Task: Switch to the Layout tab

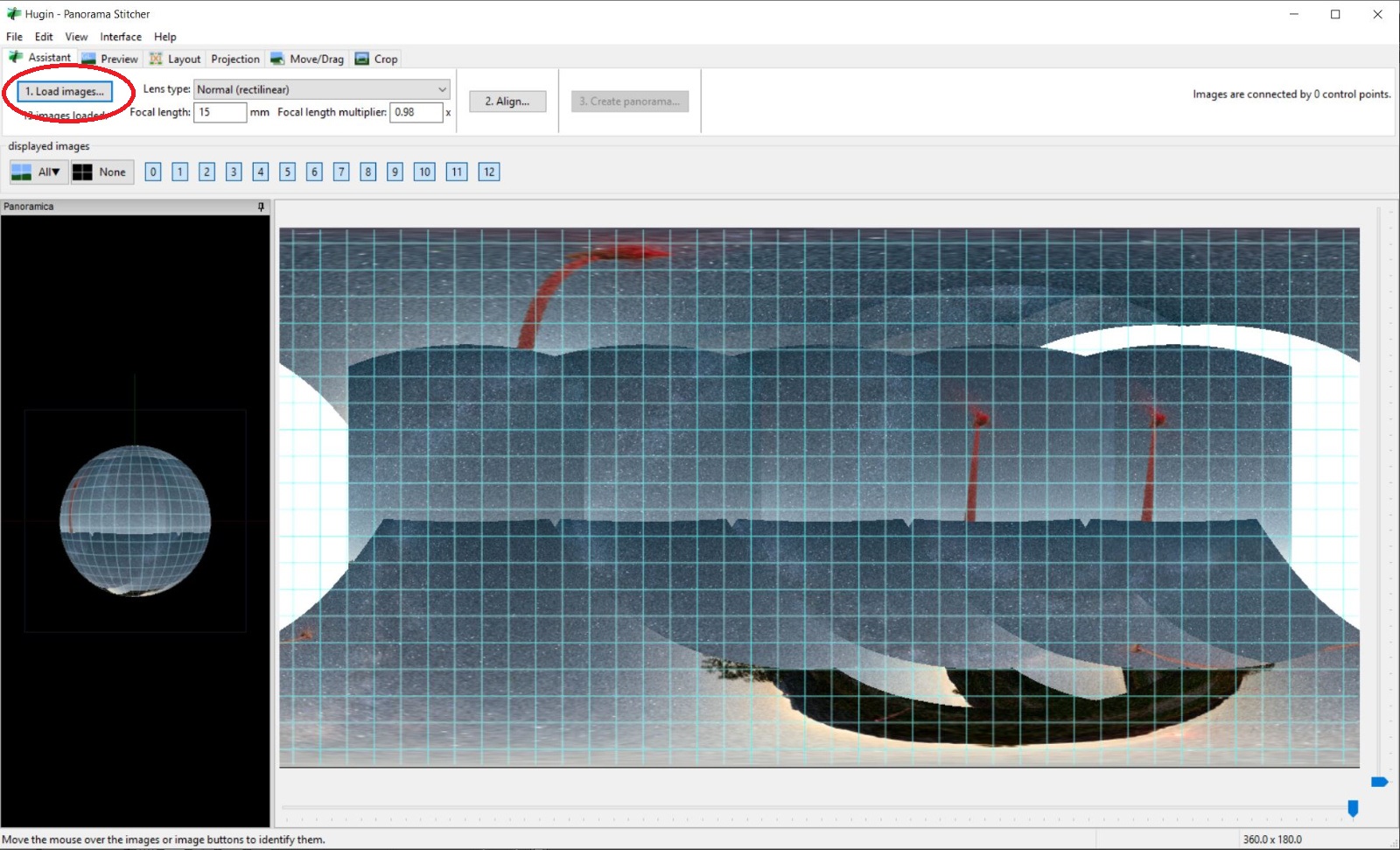Action: tap(175, 59)
